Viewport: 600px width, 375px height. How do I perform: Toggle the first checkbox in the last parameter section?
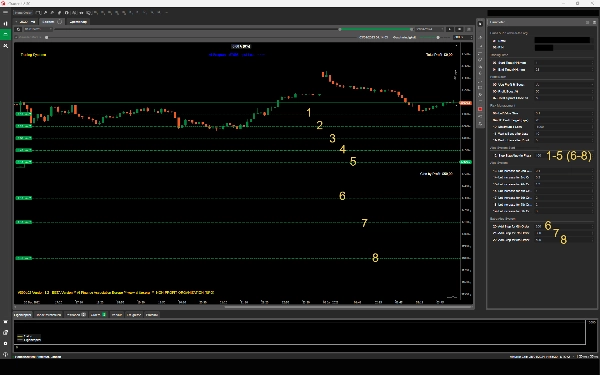[494, 226]
